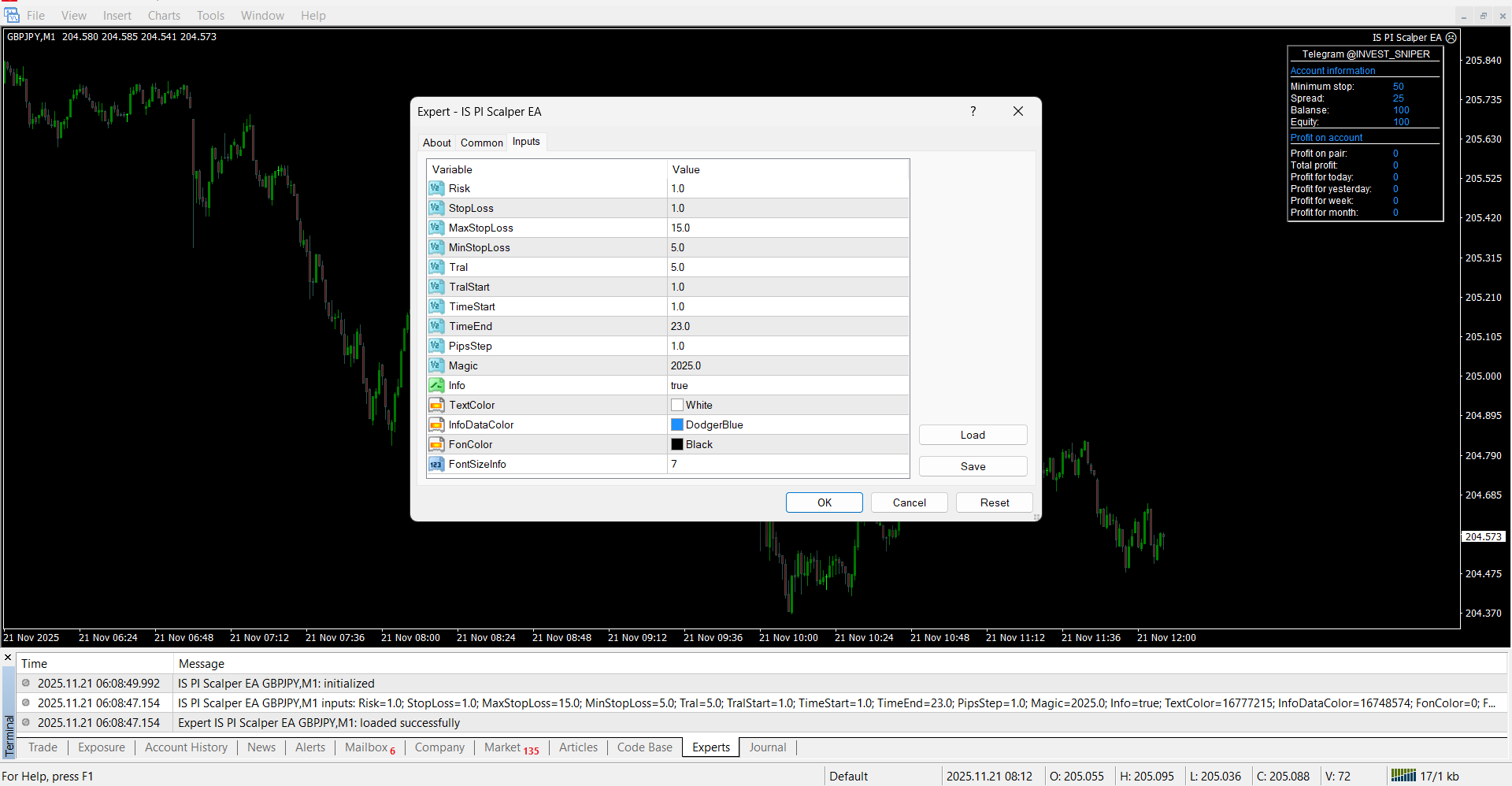Click the Risk variable icon
Screen dimensions: 1512x786
coord(436,188)
